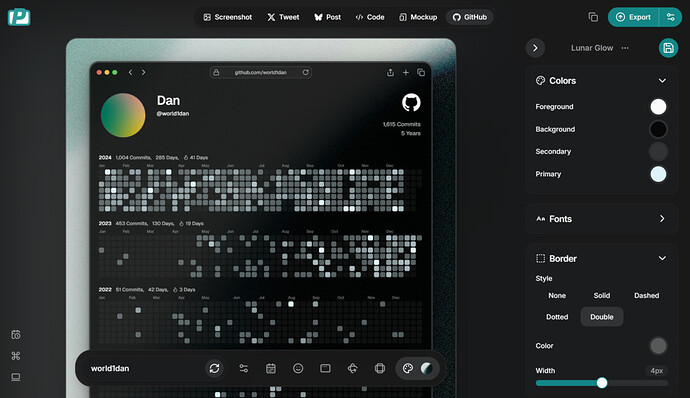Click the laptop icon in left sidebar
690x398 pixels.
pyautogui.click(x=16, y=377)
